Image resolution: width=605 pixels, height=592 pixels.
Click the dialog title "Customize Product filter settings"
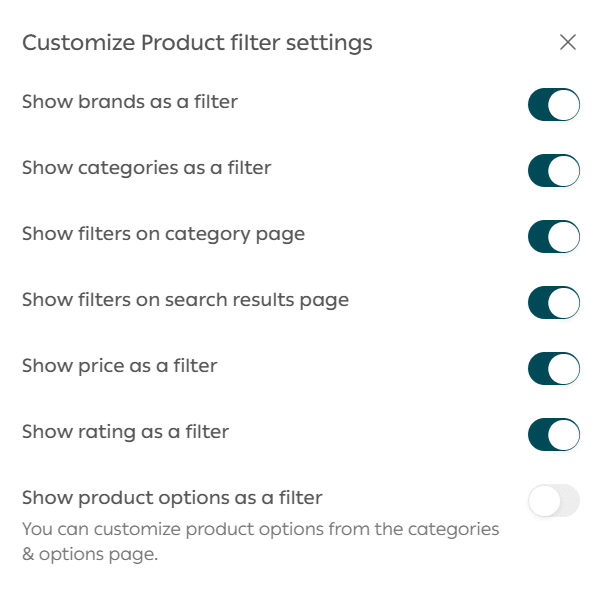tap(197, 43)
